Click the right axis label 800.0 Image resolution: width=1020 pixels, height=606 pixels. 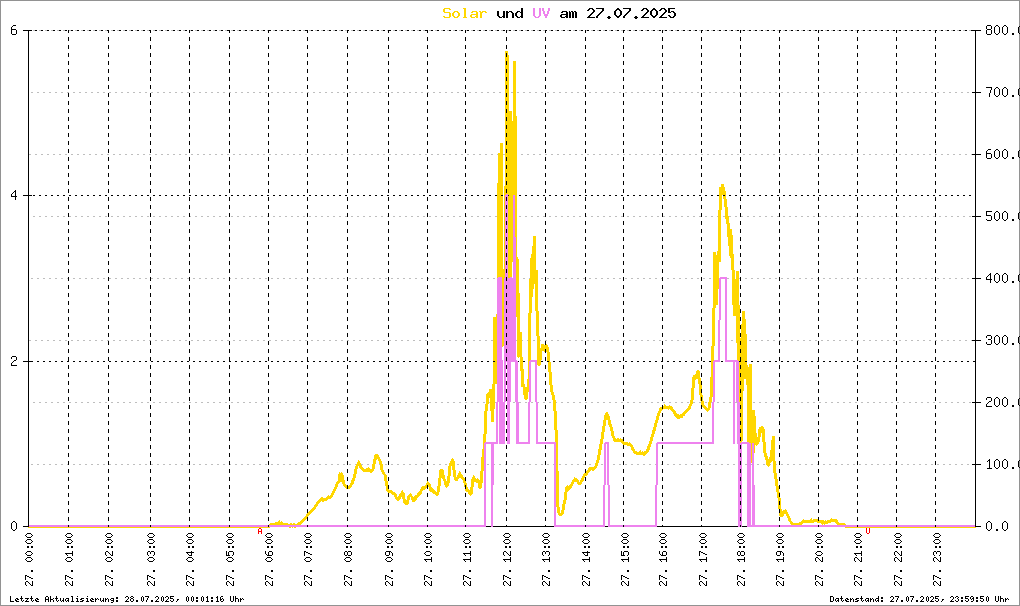[1002, 30]
